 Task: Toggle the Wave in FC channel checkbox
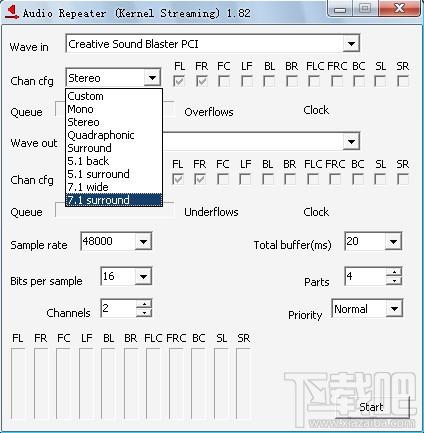point(224,81)
